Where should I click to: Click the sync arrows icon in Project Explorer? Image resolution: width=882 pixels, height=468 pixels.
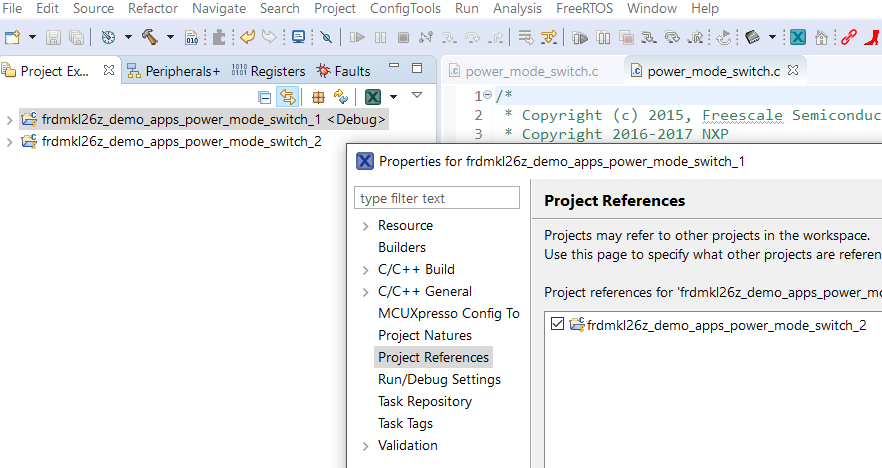coord(341,97)
